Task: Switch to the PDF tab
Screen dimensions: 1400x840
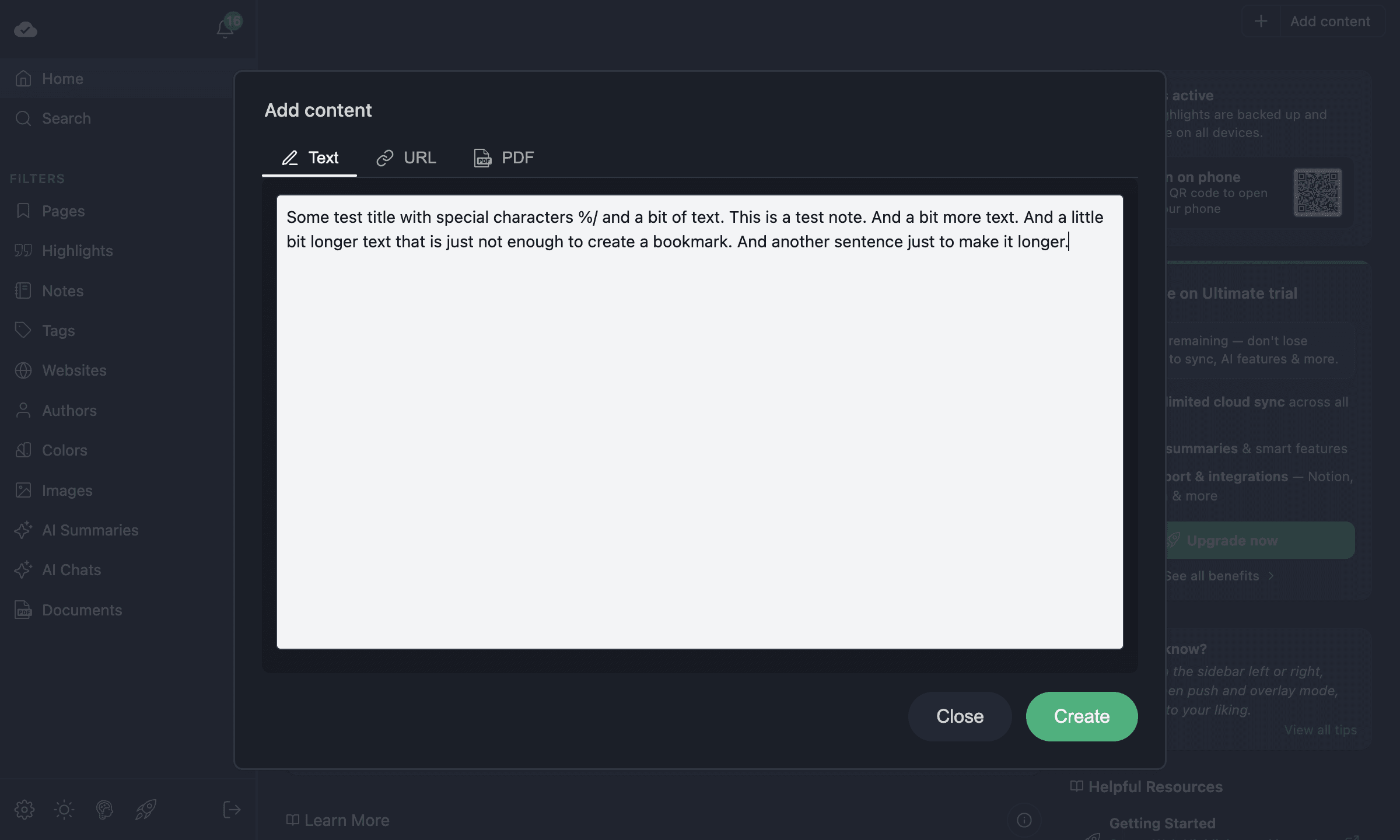Action: [x=503, y=157]
